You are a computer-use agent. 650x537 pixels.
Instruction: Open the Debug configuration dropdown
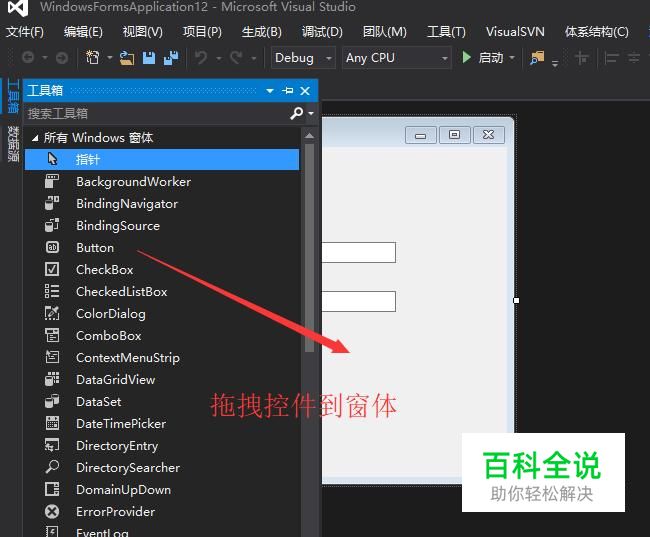[303, 58]
